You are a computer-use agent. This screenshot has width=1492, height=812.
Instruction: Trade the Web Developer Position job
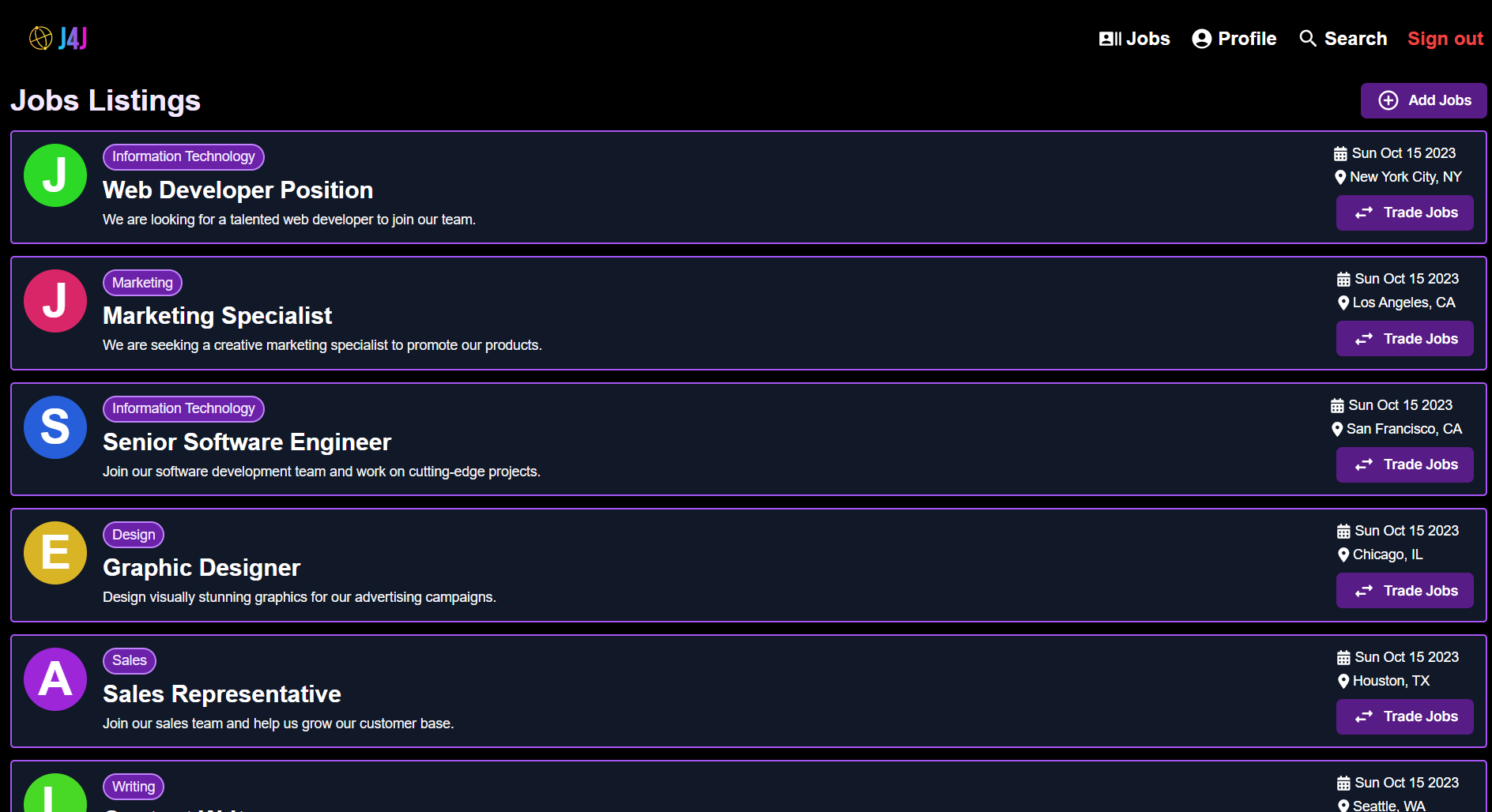pyautogui.click(x=1404, y=212)
